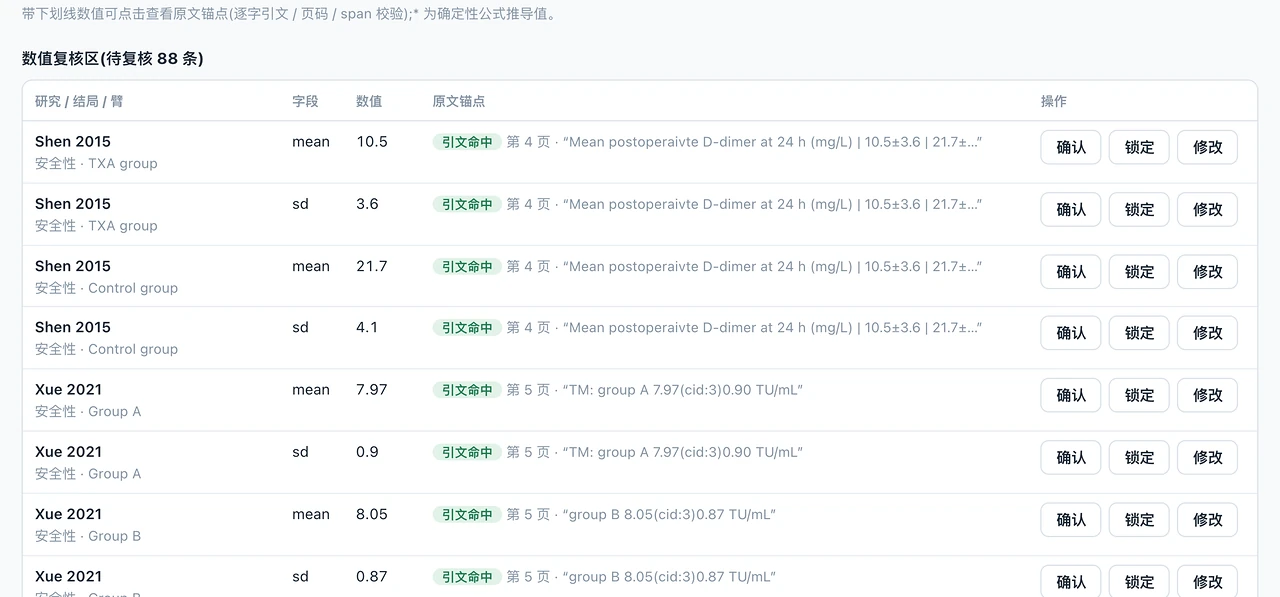The image size is (1280, 597).
Task: Modify the Shen 2015 Control group sd value
Action: click(x=1207, y=333)
